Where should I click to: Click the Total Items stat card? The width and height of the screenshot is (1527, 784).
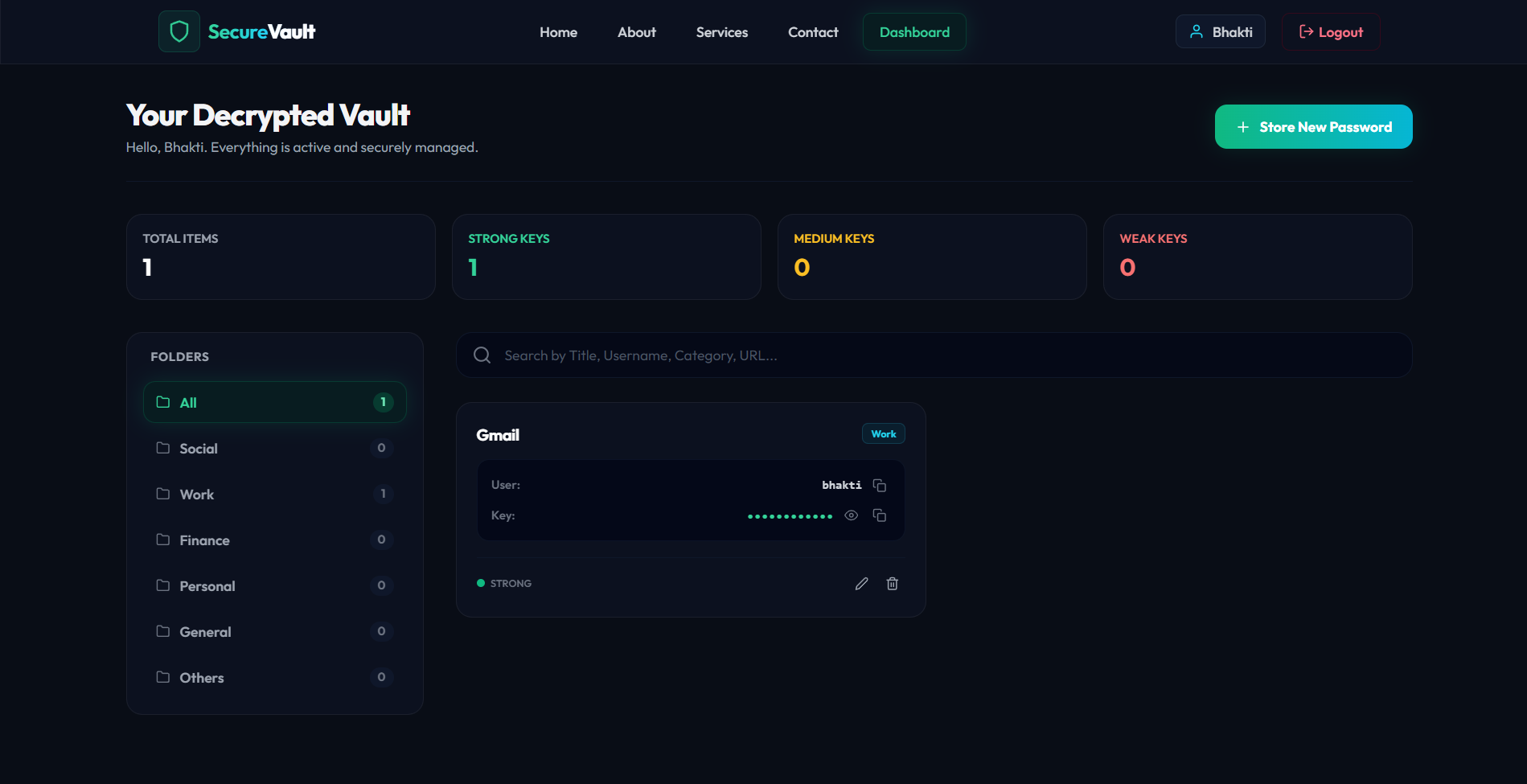coord(281,257)
